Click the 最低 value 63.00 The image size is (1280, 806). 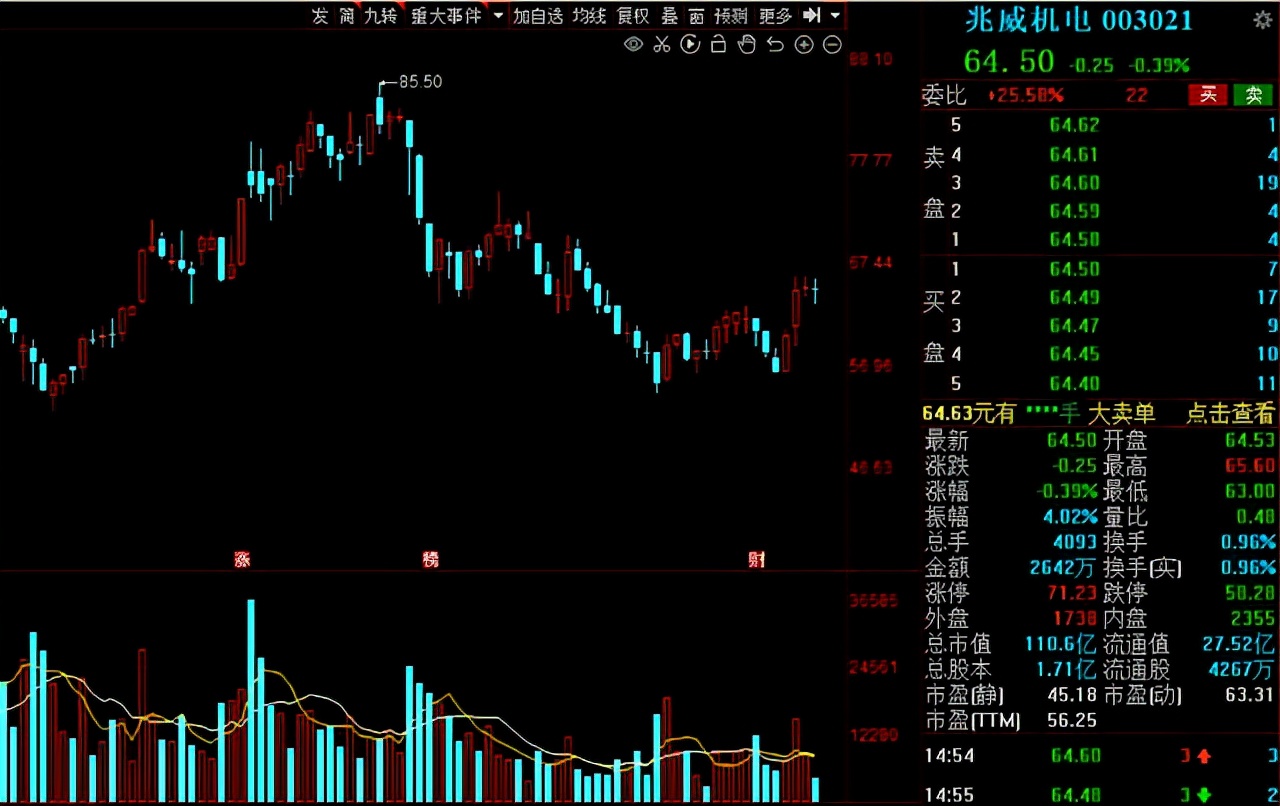(x=1250, y=491)
